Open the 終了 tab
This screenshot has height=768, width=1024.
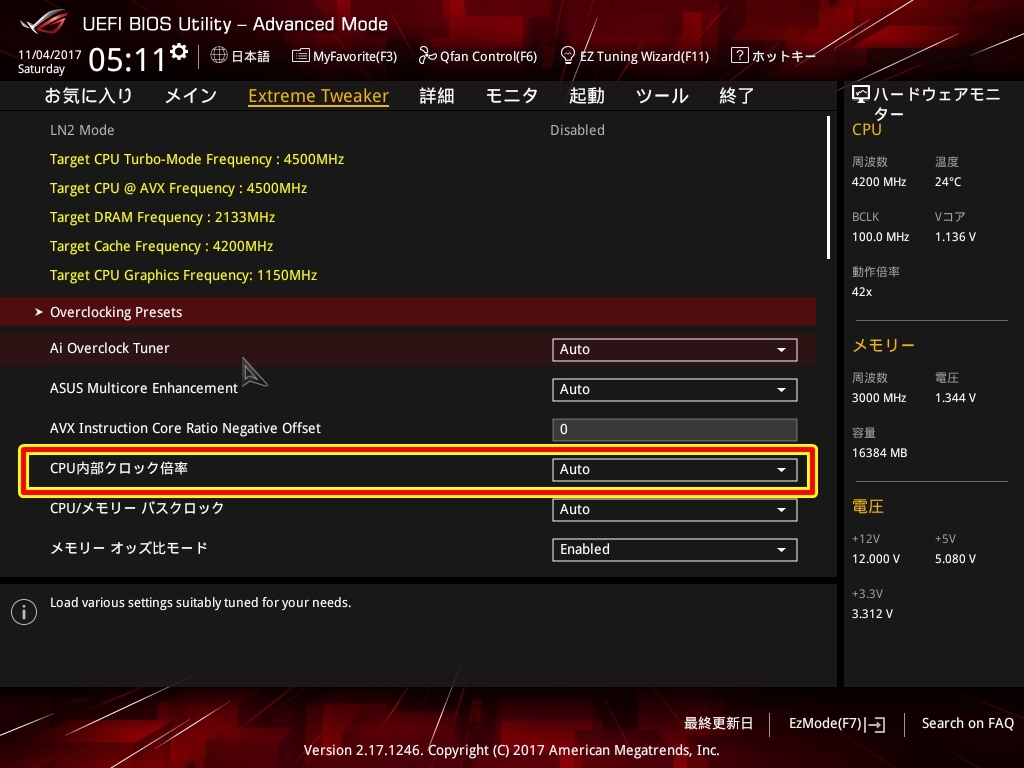[x=737, y=96]
